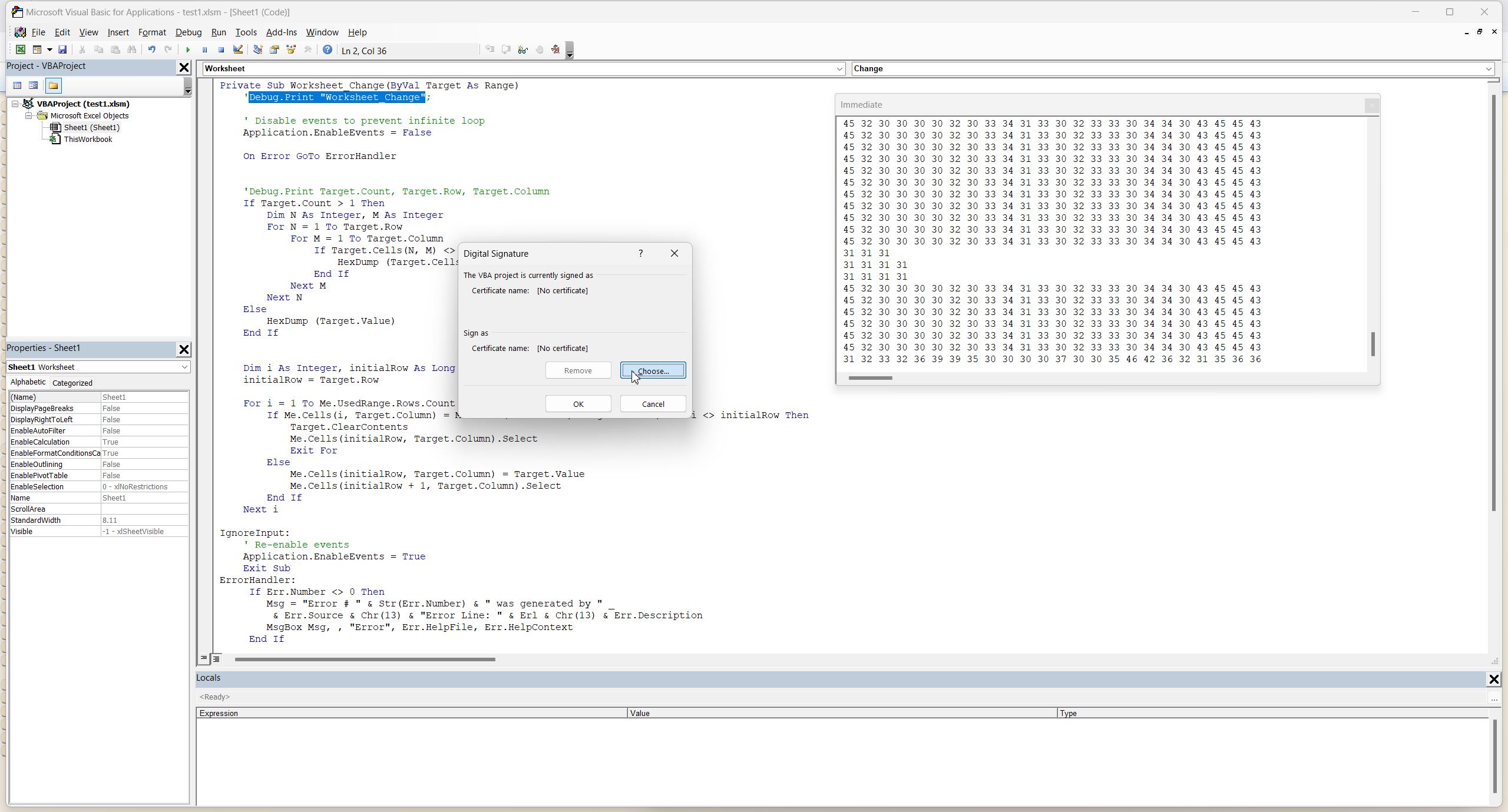Toggle Design Mode icon in toolbar

[238, 50]
